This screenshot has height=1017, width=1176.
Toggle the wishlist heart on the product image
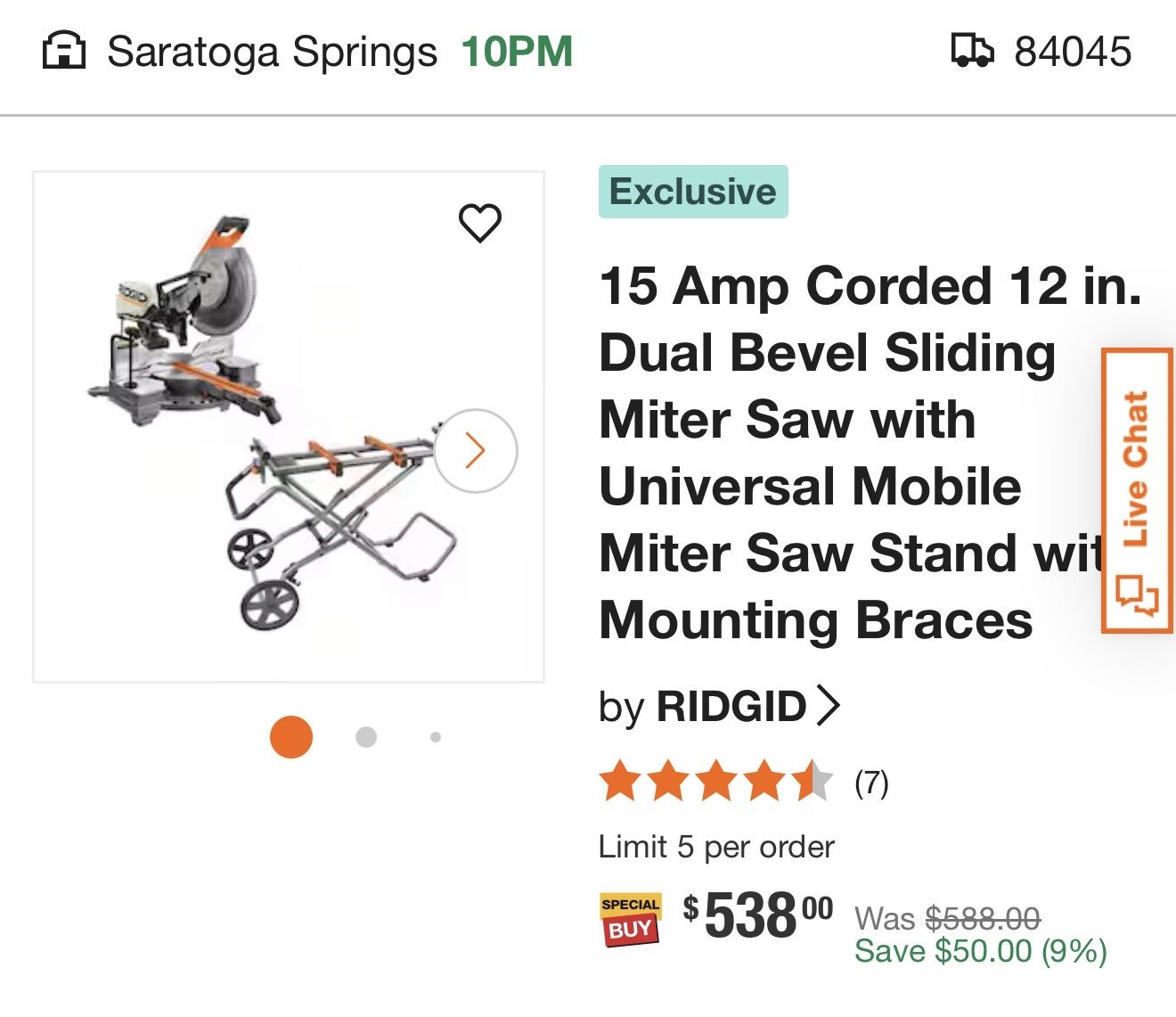pyautogui.click(x=481, y=225)
